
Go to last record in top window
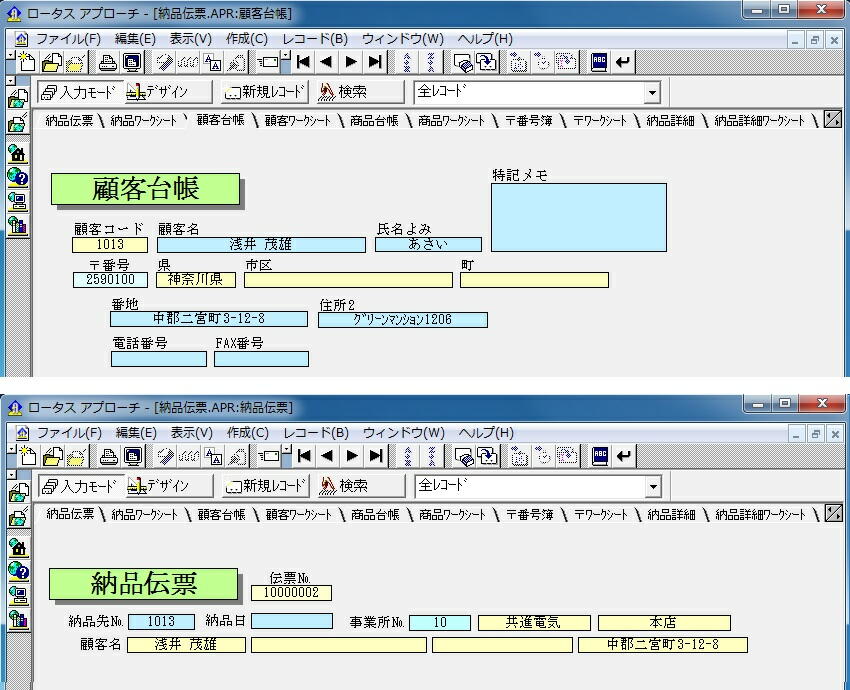click(x=375, y=62)
